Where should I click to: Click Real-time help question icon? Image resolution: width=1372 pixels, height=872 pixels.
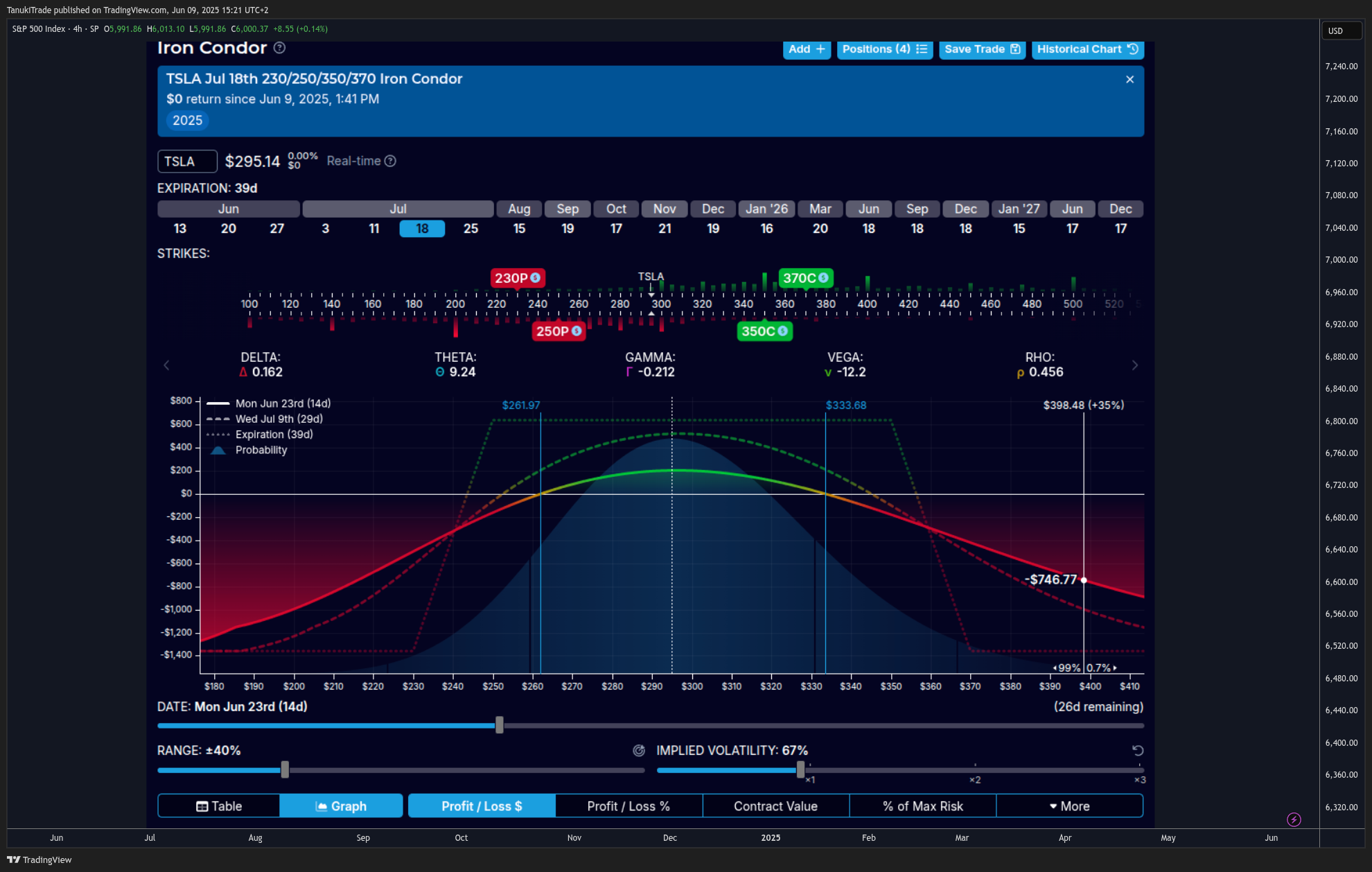tap(390, 161)
